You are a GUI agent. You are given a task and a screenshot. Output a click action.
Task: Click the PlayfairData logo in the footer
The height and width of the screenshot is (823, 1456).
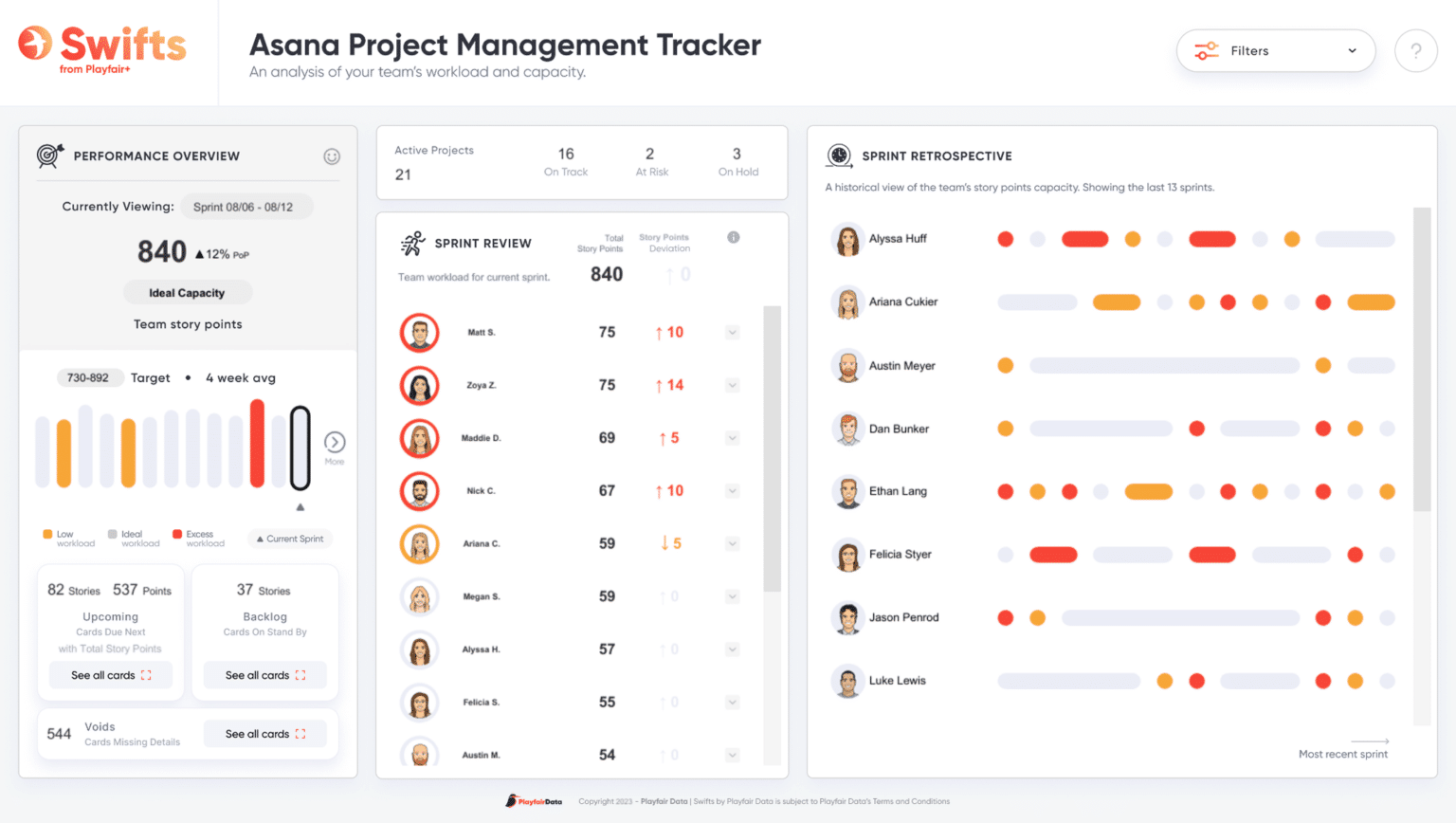534,801
